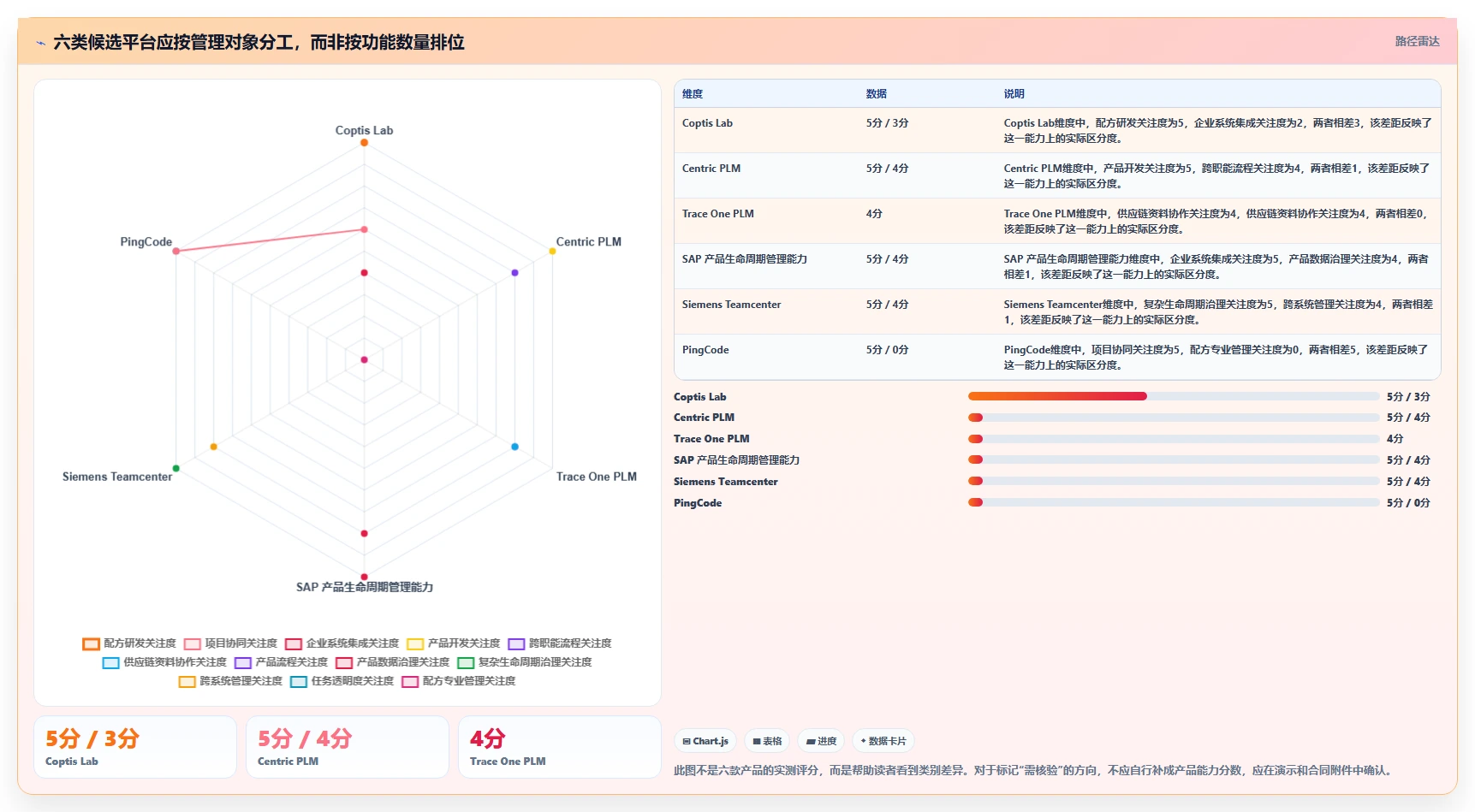Select the 进度 chip
This screenshot has width=1475, height=812.
821,741
